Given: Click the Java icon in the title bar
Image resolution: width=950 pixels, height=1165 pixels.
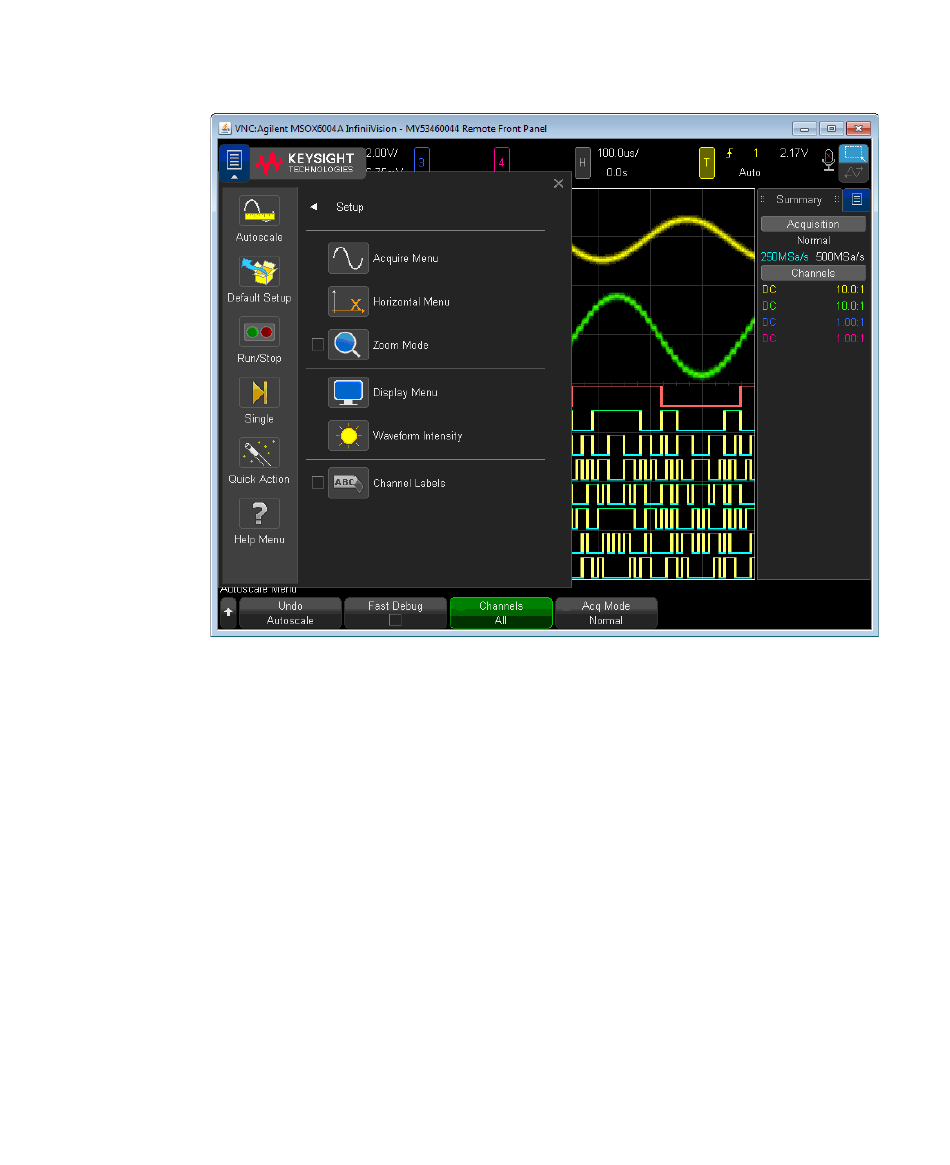Looking at the screenshot, I should pyautogui.click(x=225, y=128).
